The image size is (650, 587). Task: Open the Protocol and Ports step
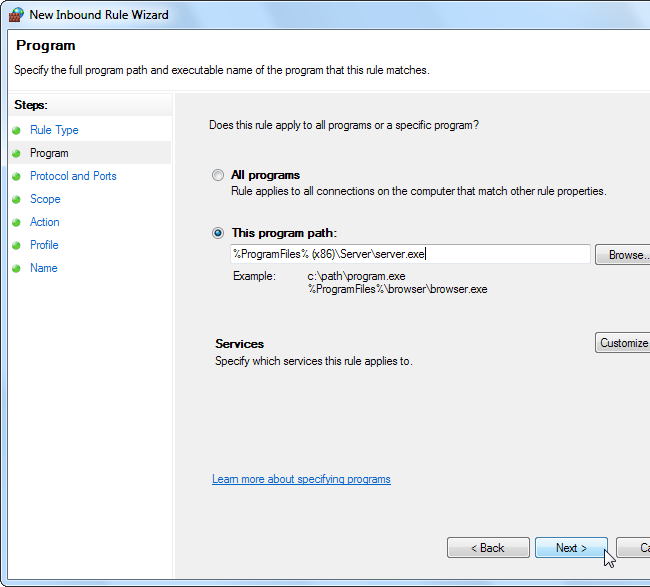tap(73, 176)
